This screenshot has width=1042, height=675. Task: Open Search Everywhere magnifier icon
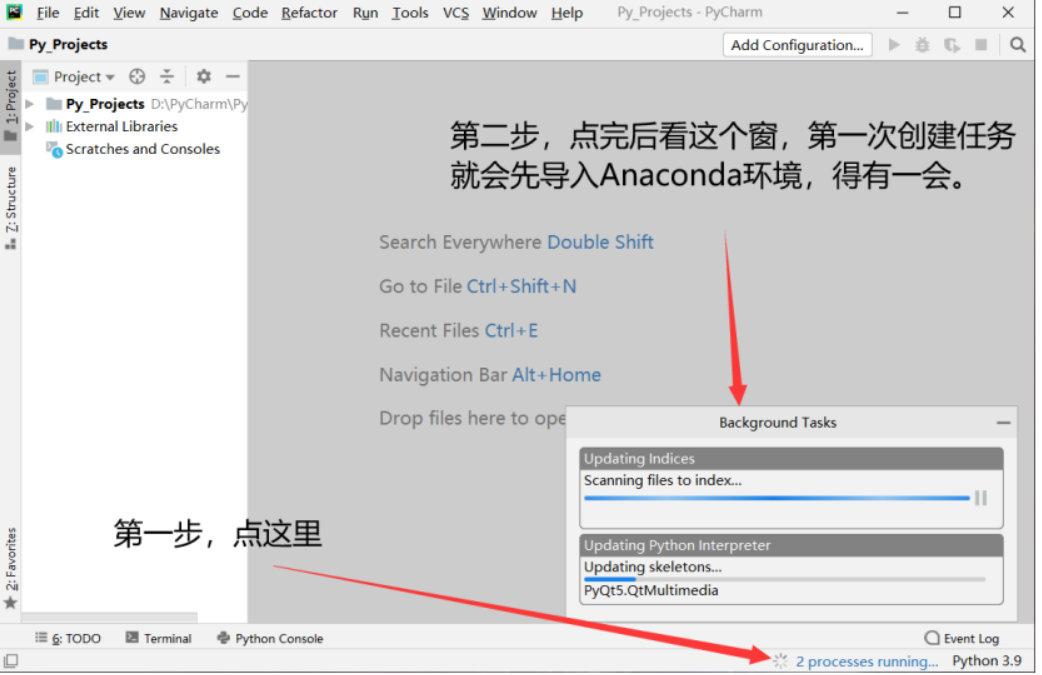click(x=1017, y=45)
